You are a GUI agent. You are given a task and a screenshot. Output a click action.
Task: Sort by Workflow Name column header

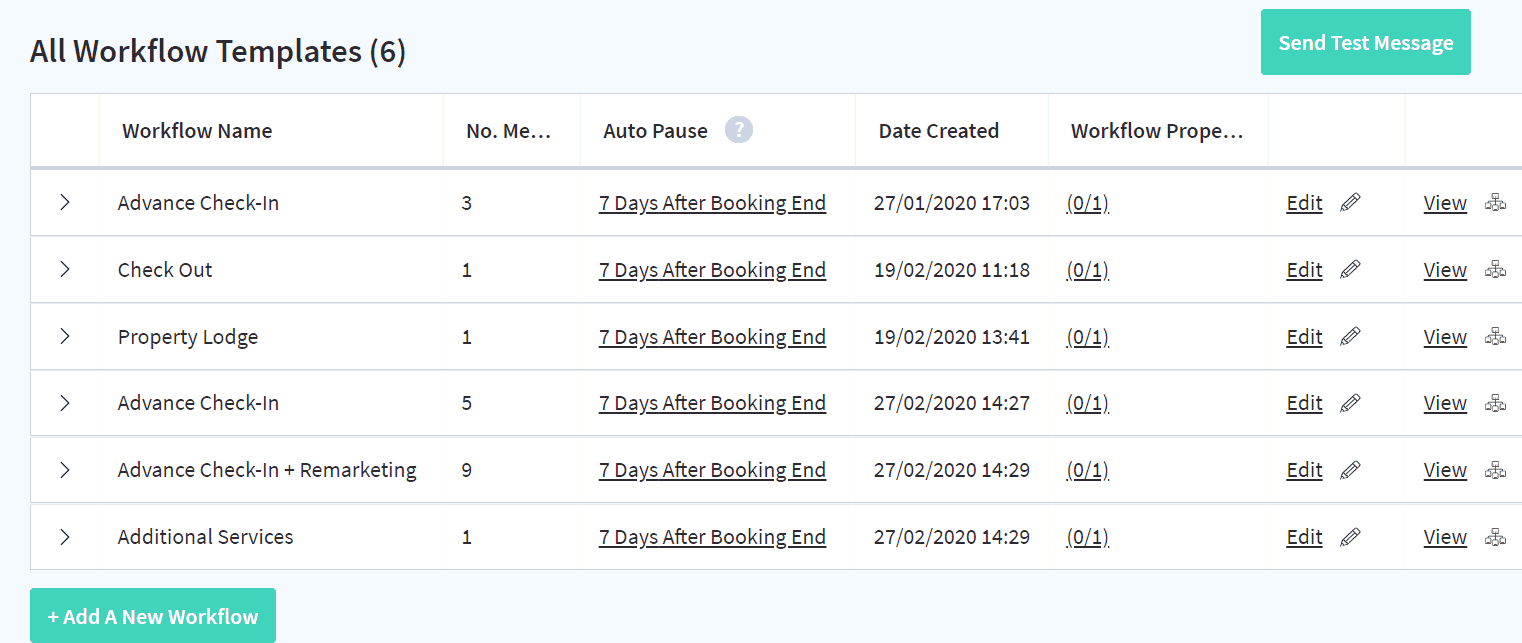coord(197,131)
